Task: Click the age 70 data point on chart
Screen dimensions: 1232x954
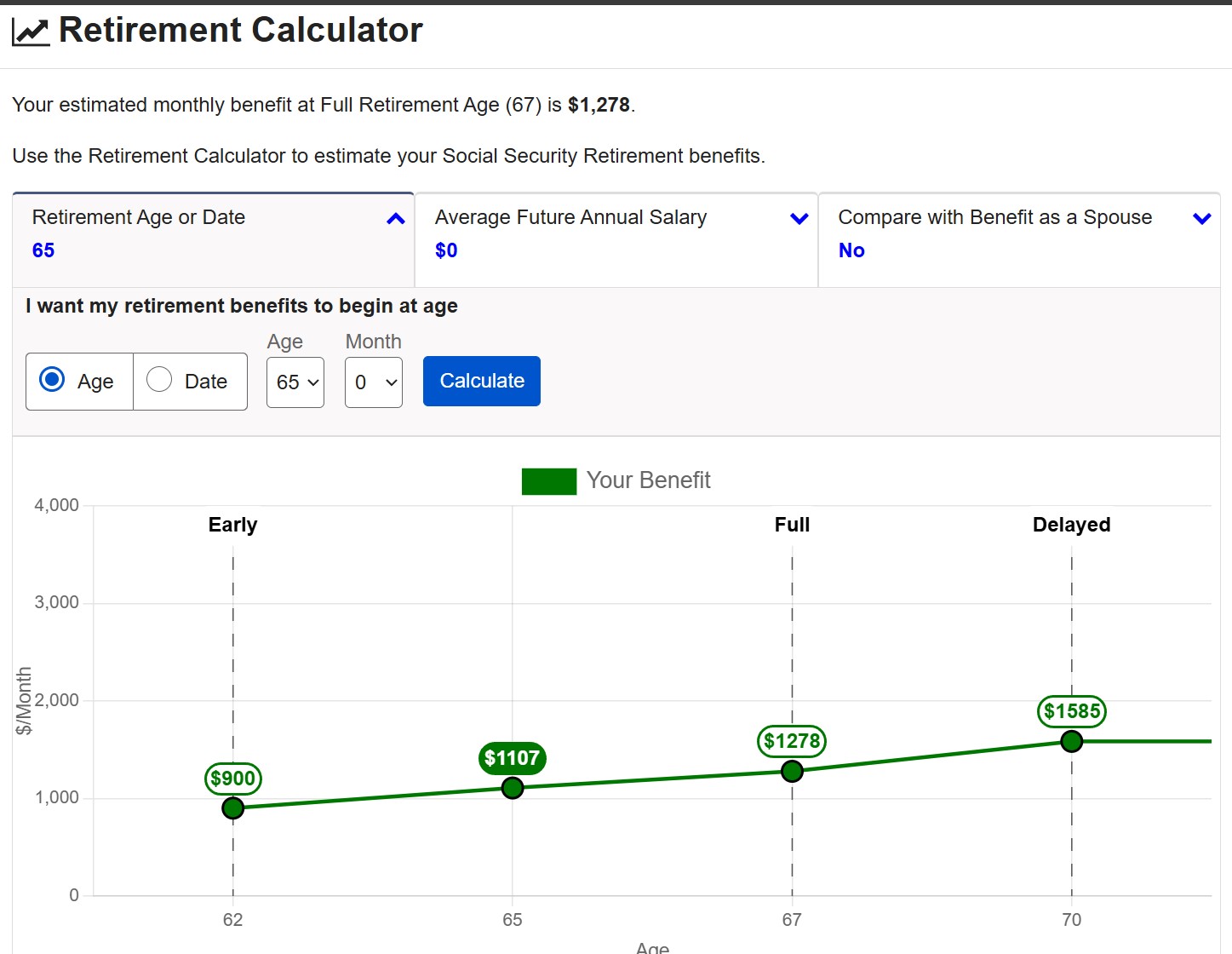Action: 1072,741
